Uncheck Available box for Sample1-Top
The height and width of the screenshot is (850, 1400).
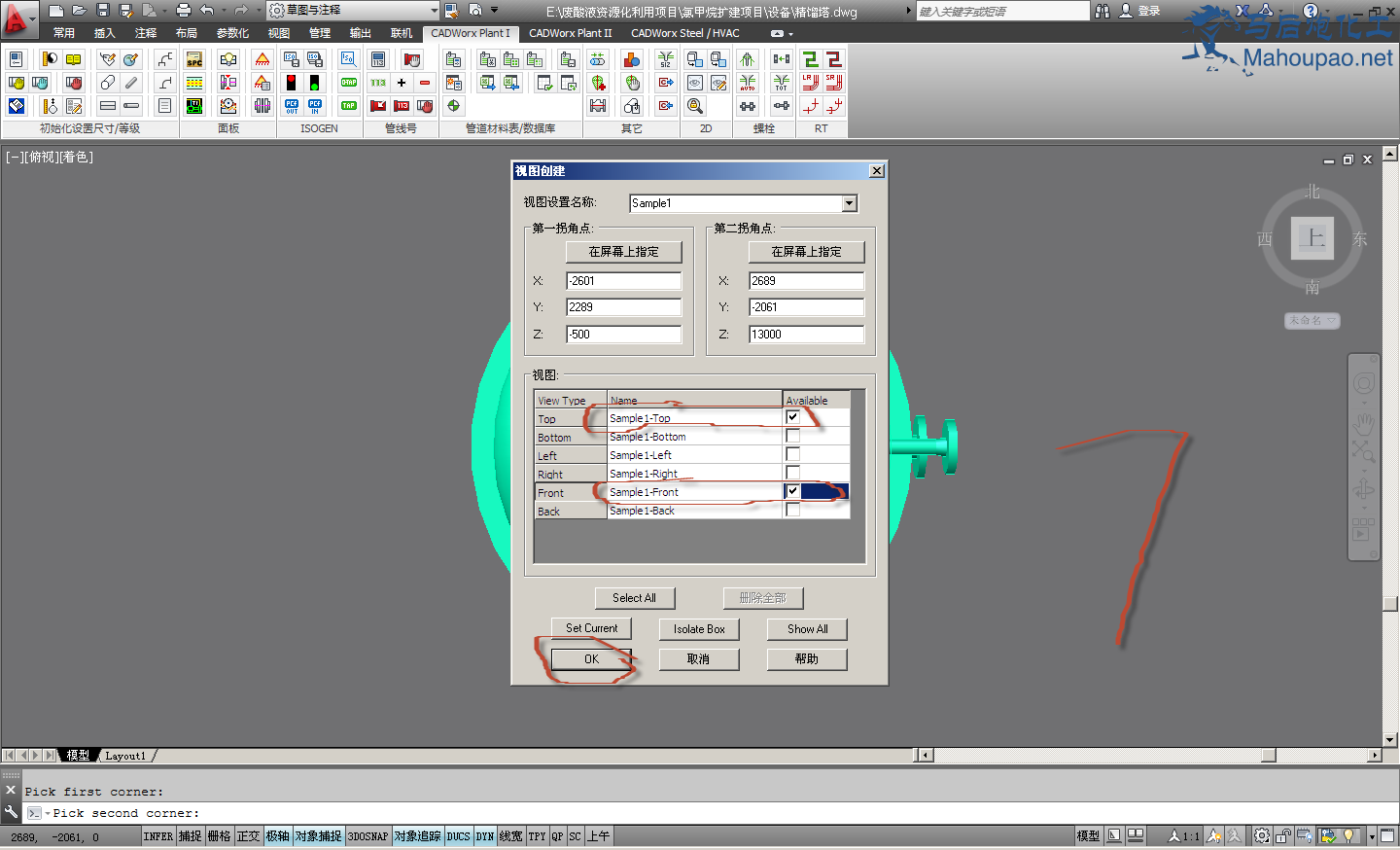[x=792, y=417]
